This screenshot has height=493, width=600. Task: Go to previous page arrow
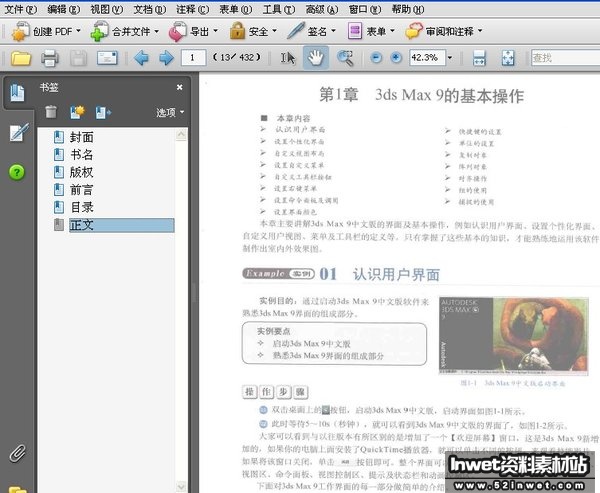pos(142,58)
